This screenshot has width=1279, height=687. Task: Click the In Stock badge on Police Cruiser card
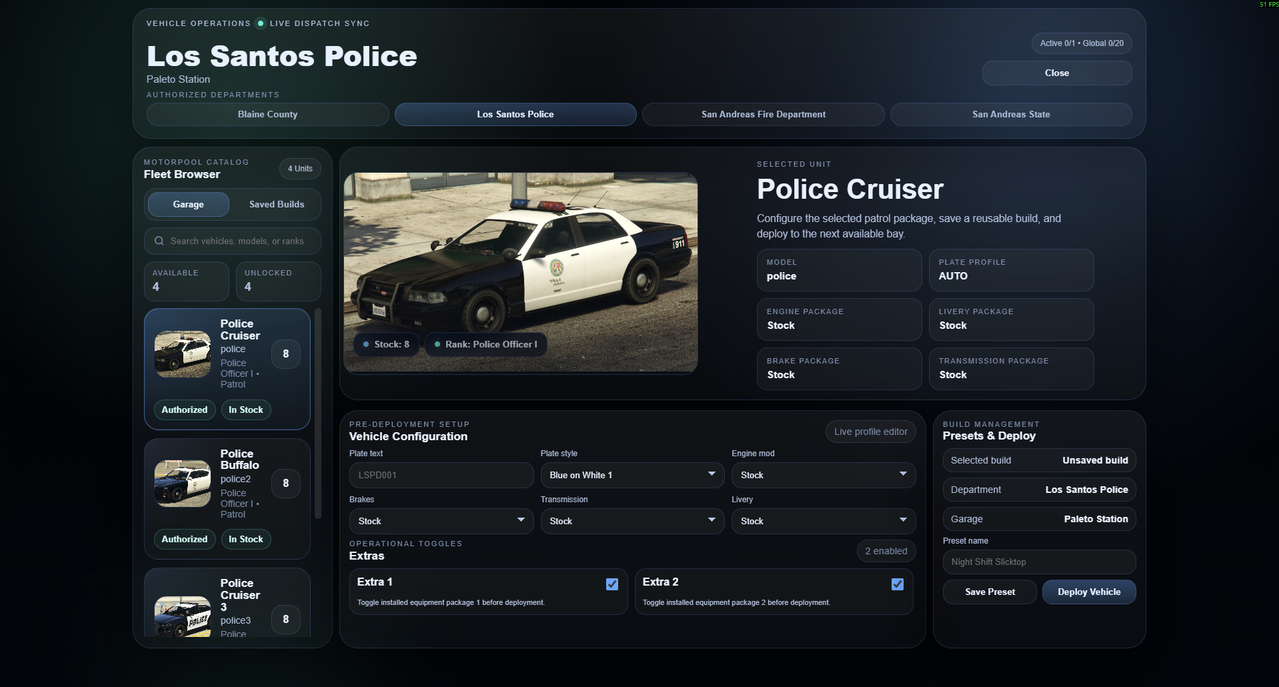point(246,410)
